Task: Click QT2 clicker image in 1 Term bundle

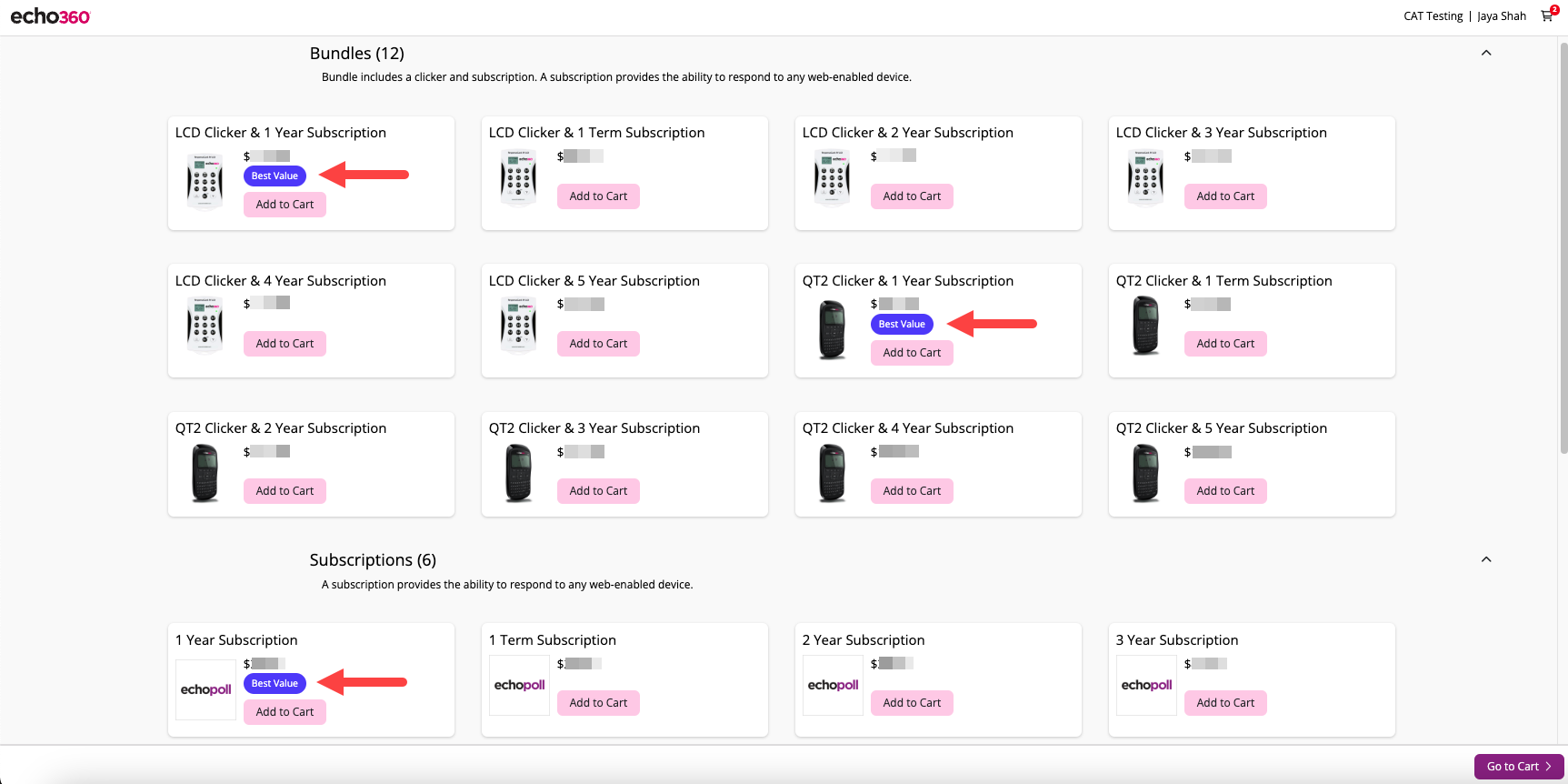Action: pyautogui.click(x=1146, y=325)
